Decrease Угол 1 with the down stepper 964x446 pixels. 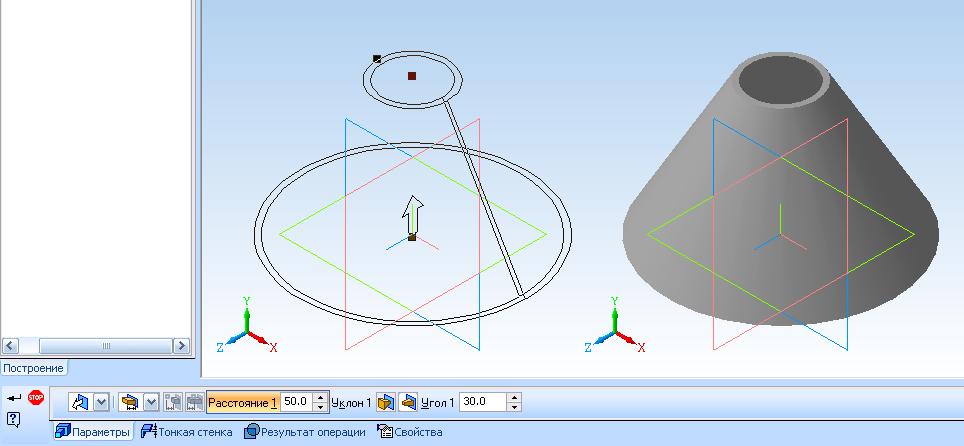click(x=515, y=407)
